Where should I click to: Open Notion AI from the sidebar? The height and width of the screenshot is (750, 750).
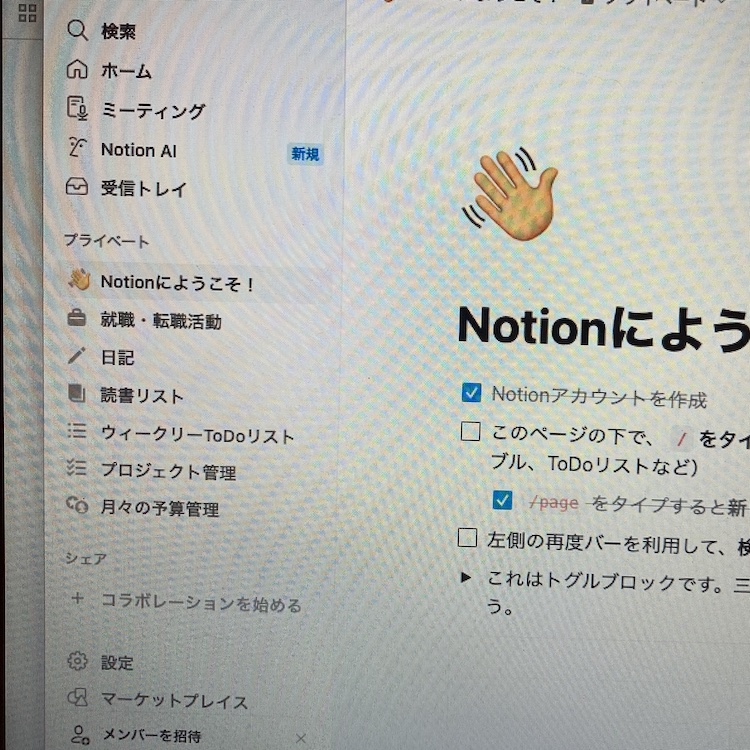pyautogui.click(x=139, y=150)
